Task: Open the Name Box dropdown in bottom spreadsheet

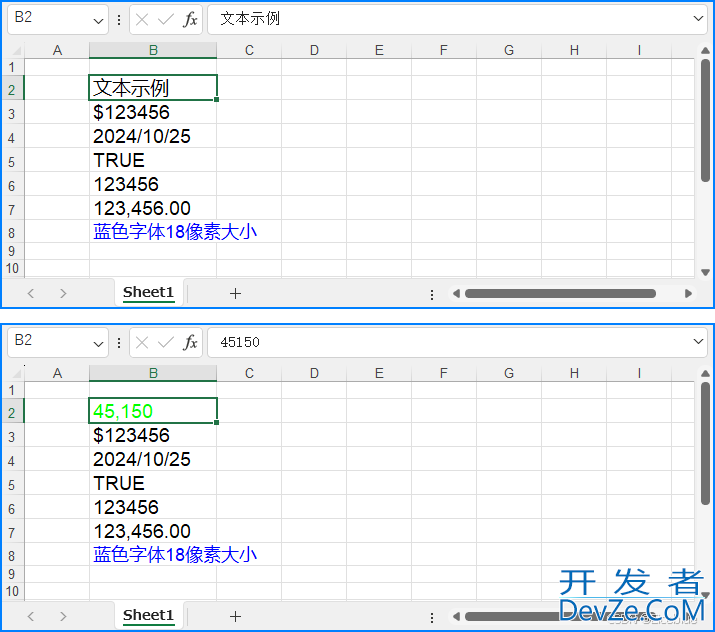Action: (98, 344)
